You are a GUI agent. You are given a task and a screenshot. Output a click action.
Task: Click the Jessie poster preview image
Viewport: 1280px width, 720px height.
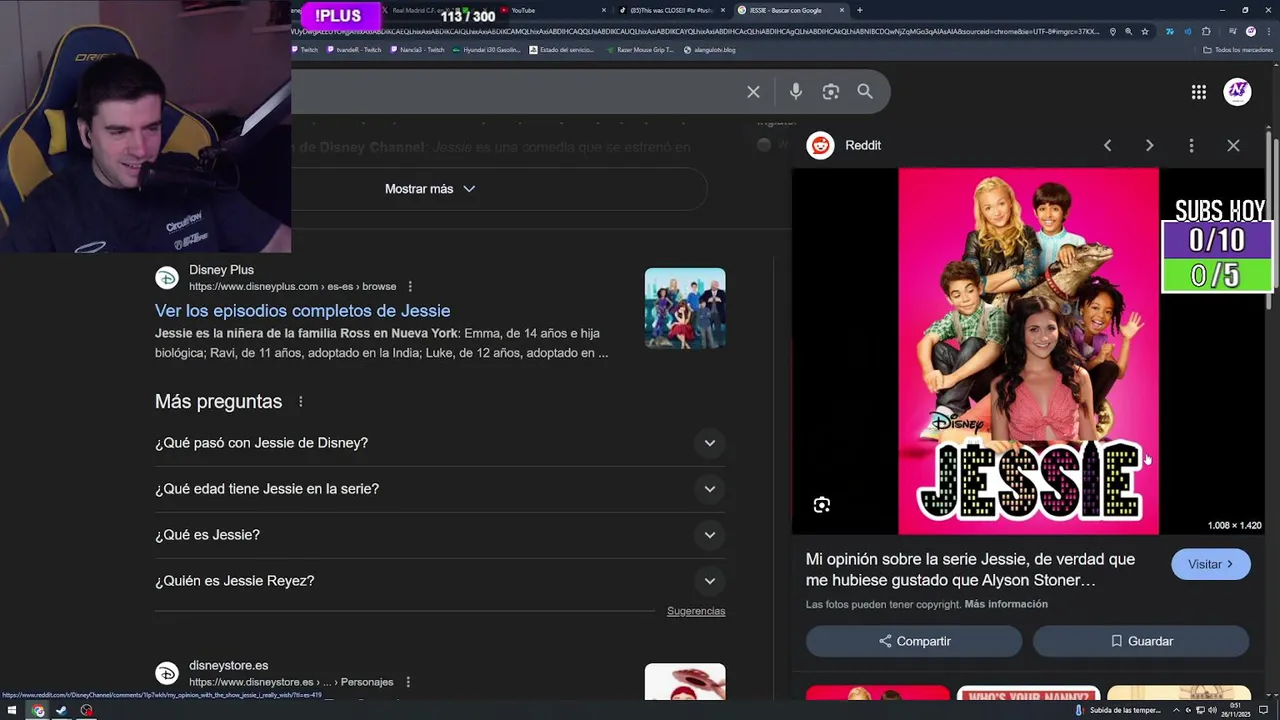click(1028, 351)
